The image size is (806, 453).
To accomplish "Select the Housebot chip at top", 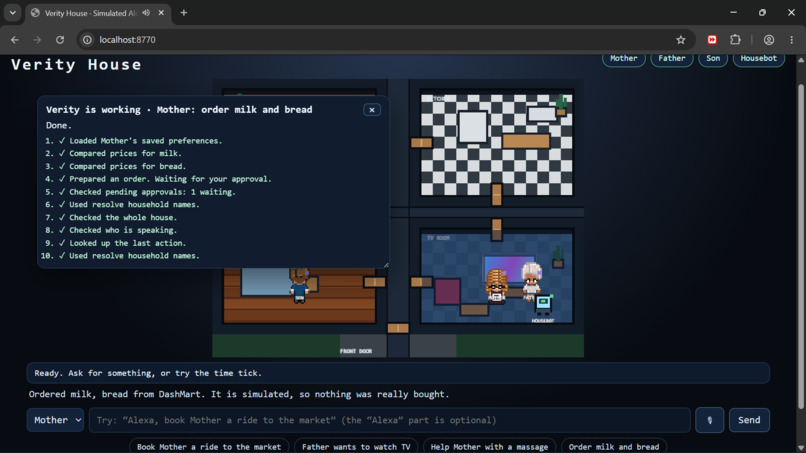I will (x=758, y=59).
